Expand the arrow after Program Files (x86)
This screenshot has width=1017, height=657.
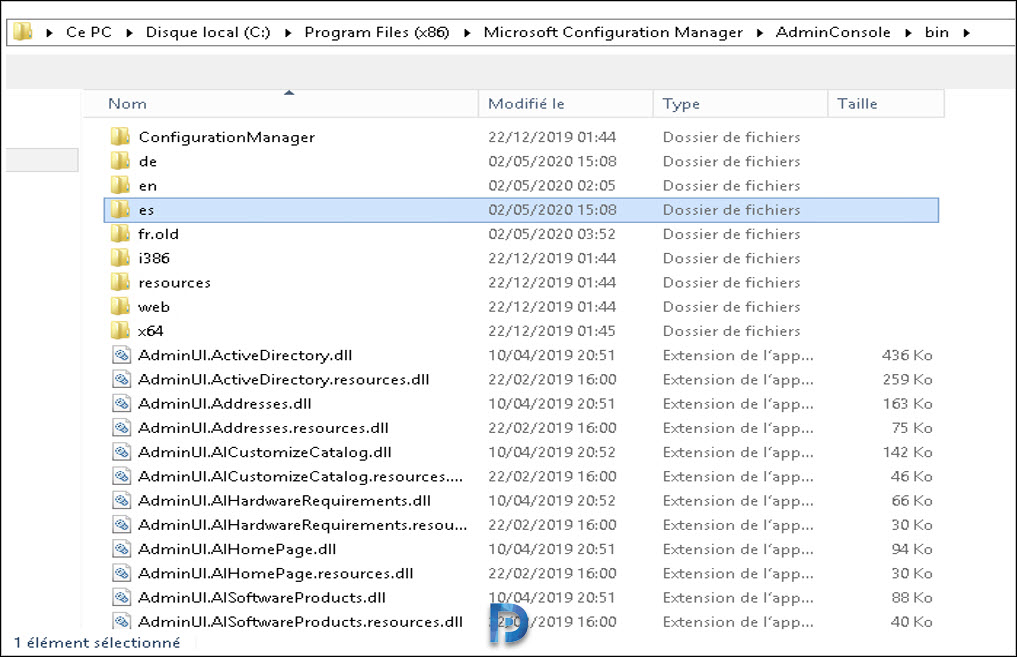pyautogui.click(x=467, y=32)
